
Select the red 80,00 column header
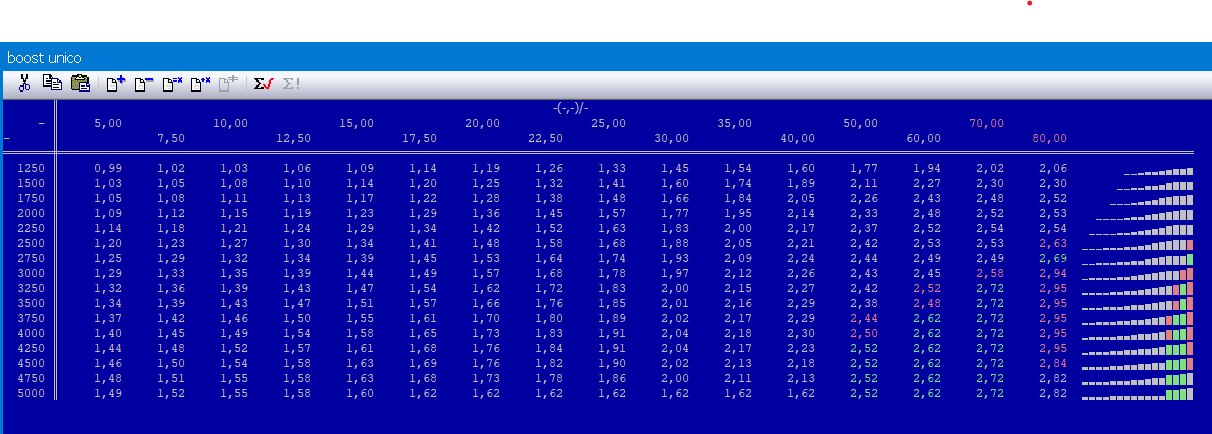tap(1050, 138)
